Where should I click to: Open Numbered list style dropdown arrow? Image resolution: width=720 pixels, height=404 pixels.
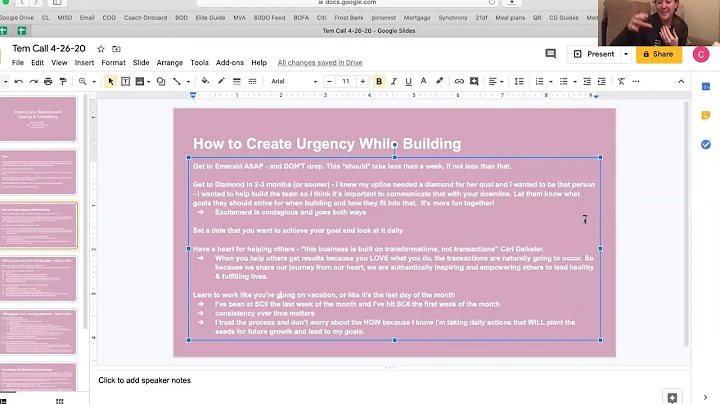551,82
